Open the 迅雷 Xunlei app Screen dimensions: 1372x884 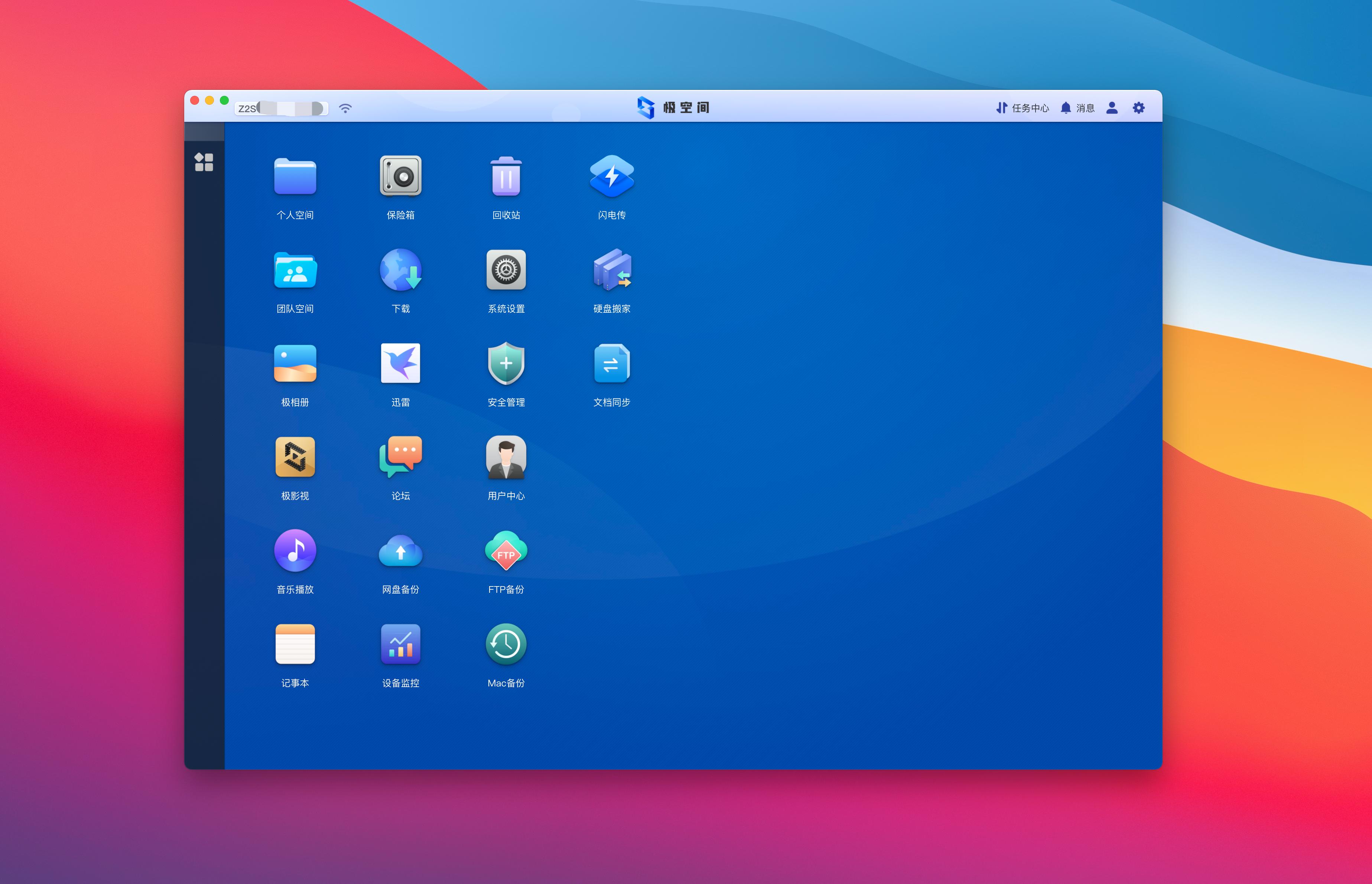(400, 363)
